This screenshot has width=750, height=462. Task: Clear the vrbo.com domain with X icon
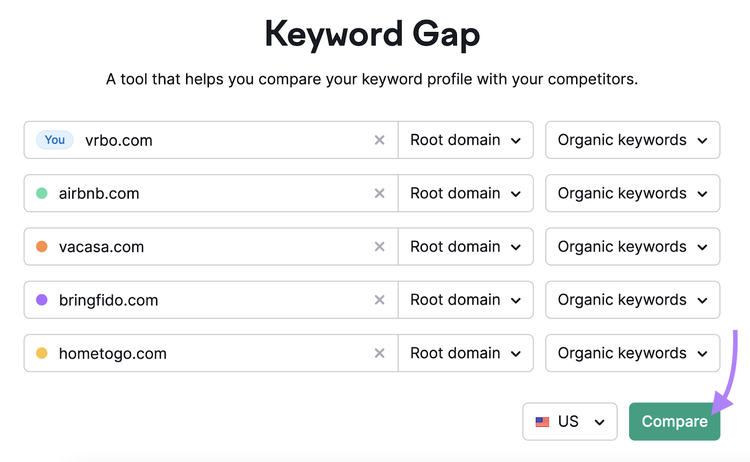click(379, 140)
